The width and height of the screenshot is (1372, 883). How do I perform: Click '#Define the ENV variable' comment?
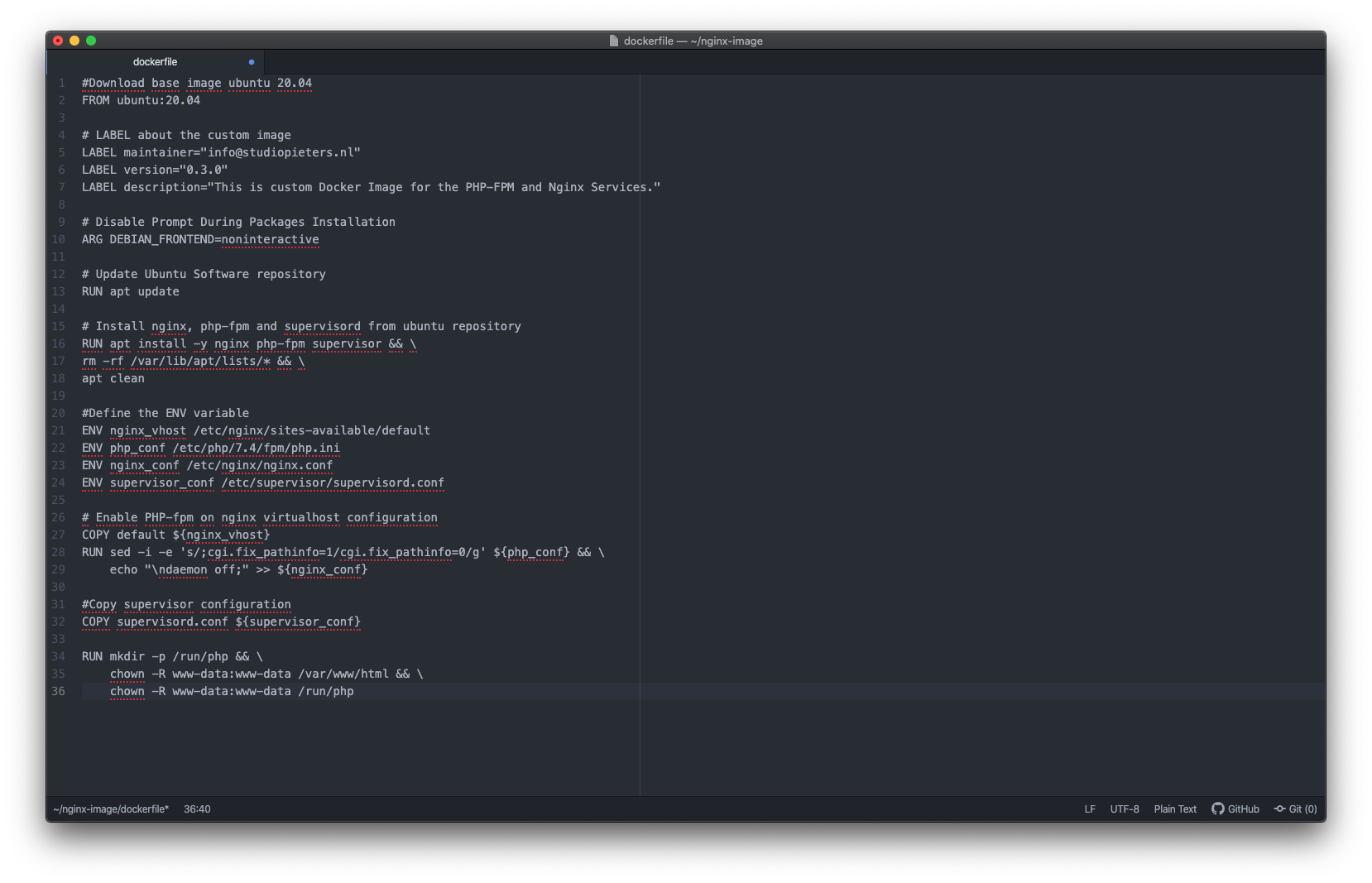tap(166, 413)
